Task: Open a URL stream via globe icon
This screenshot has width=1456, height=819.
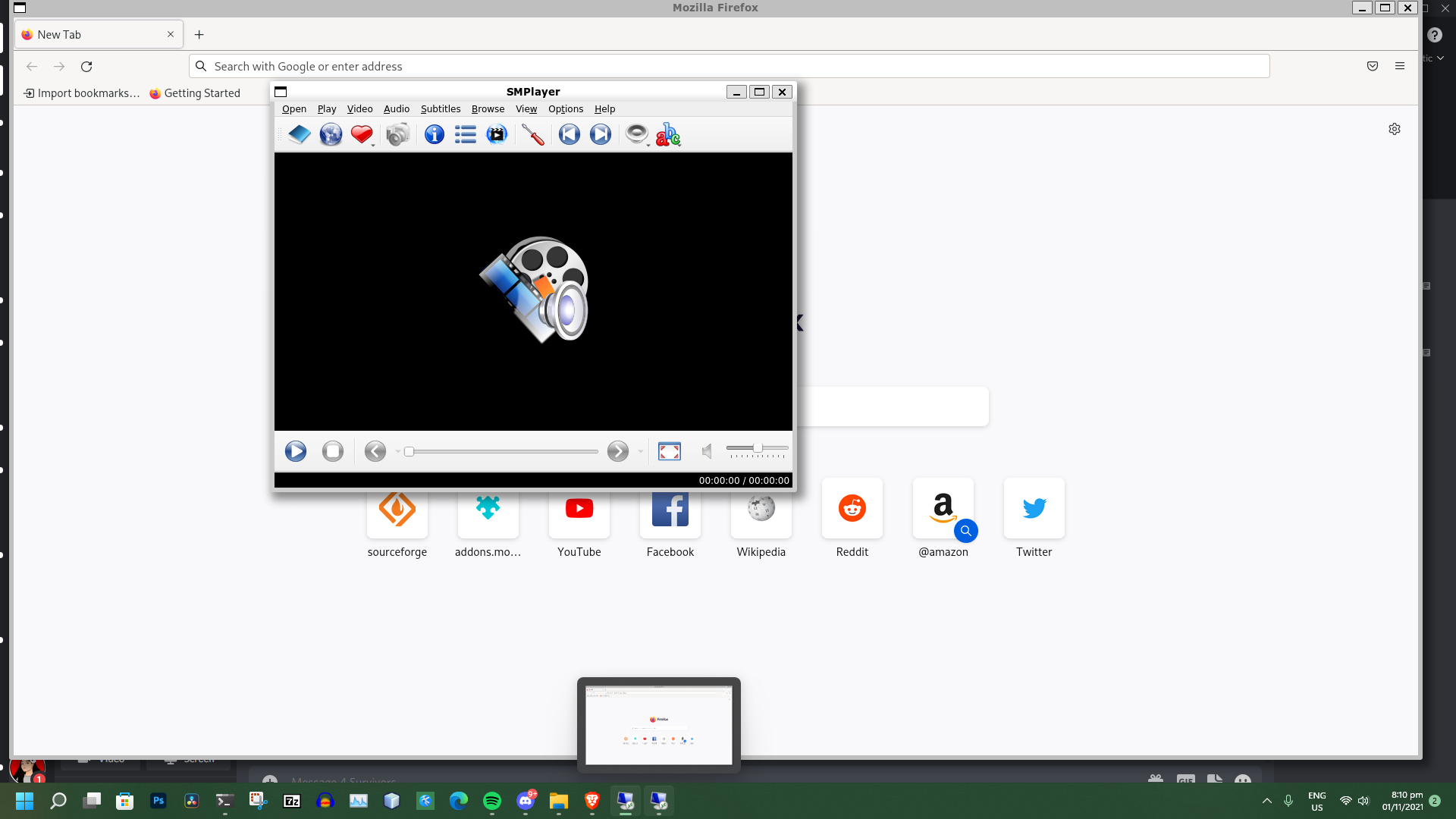Action: coord(331,134)
